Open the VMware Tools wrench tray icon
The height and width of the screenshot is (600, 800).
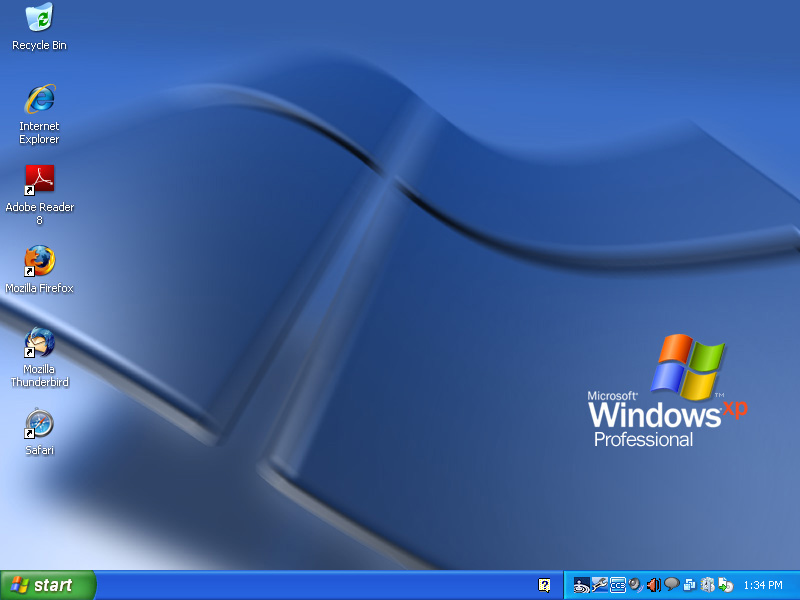click(x=598, y=585)
